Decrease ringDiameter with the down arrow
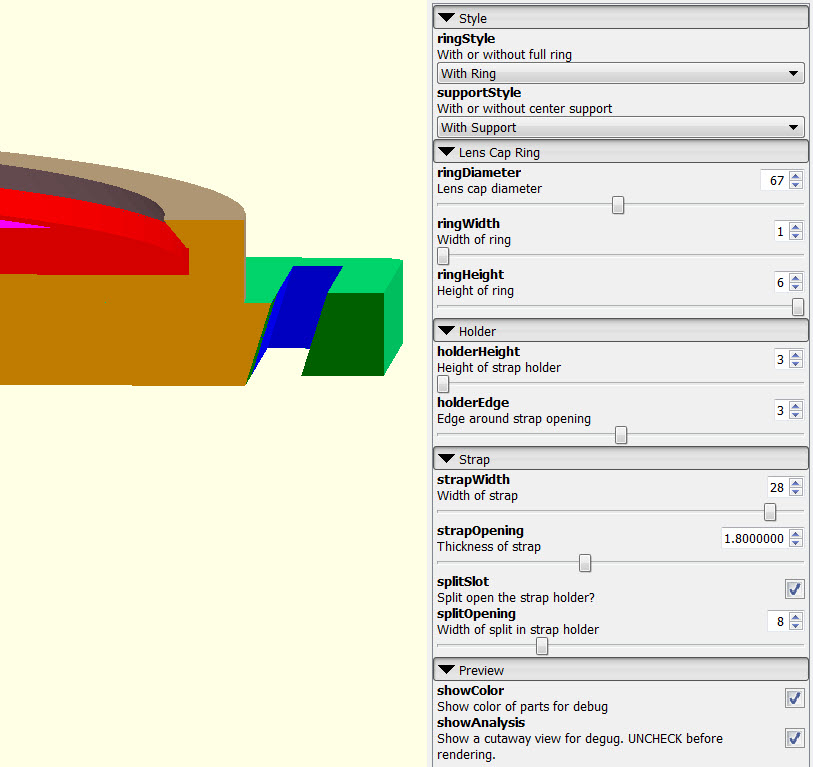This screenshot has height=767, width=813. (796, 185)
